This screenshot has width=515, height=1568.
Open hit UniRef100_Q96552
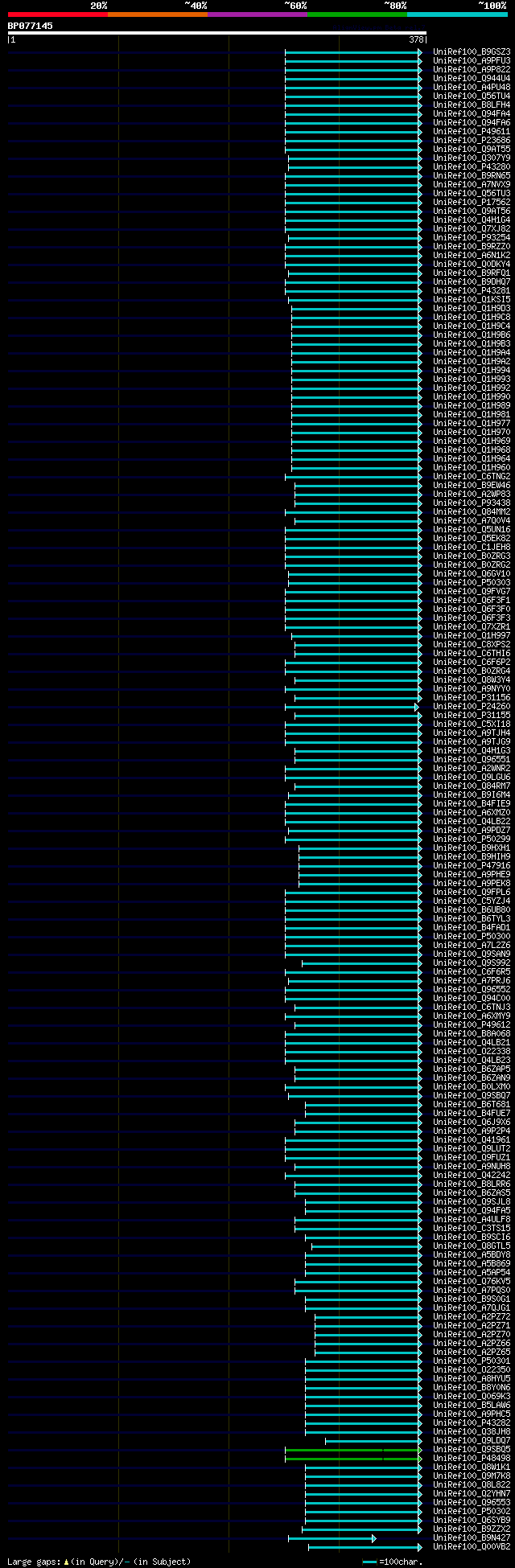tap(472, 989)
